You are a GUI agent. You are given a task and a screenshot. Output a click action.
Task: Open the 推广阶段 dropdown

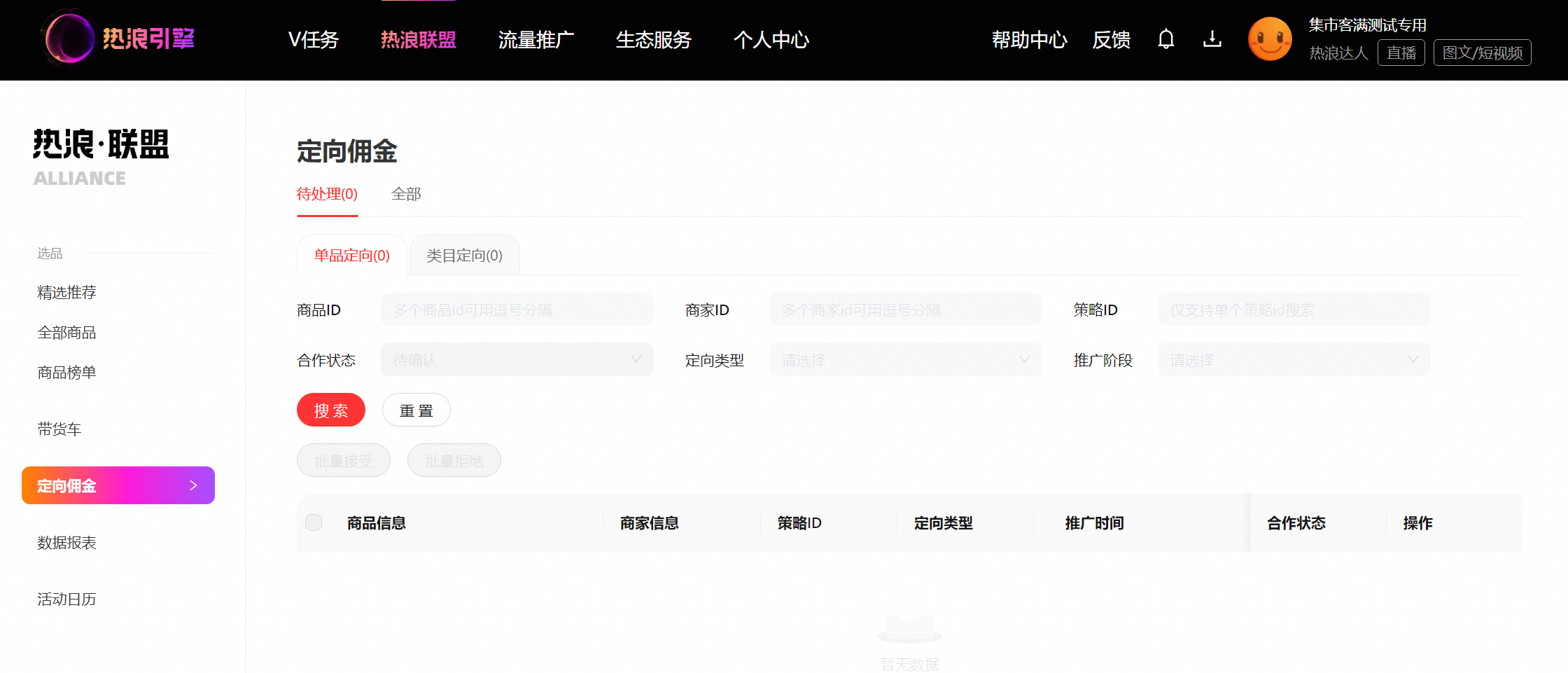pyautogui.click(x=1294, y=360)
